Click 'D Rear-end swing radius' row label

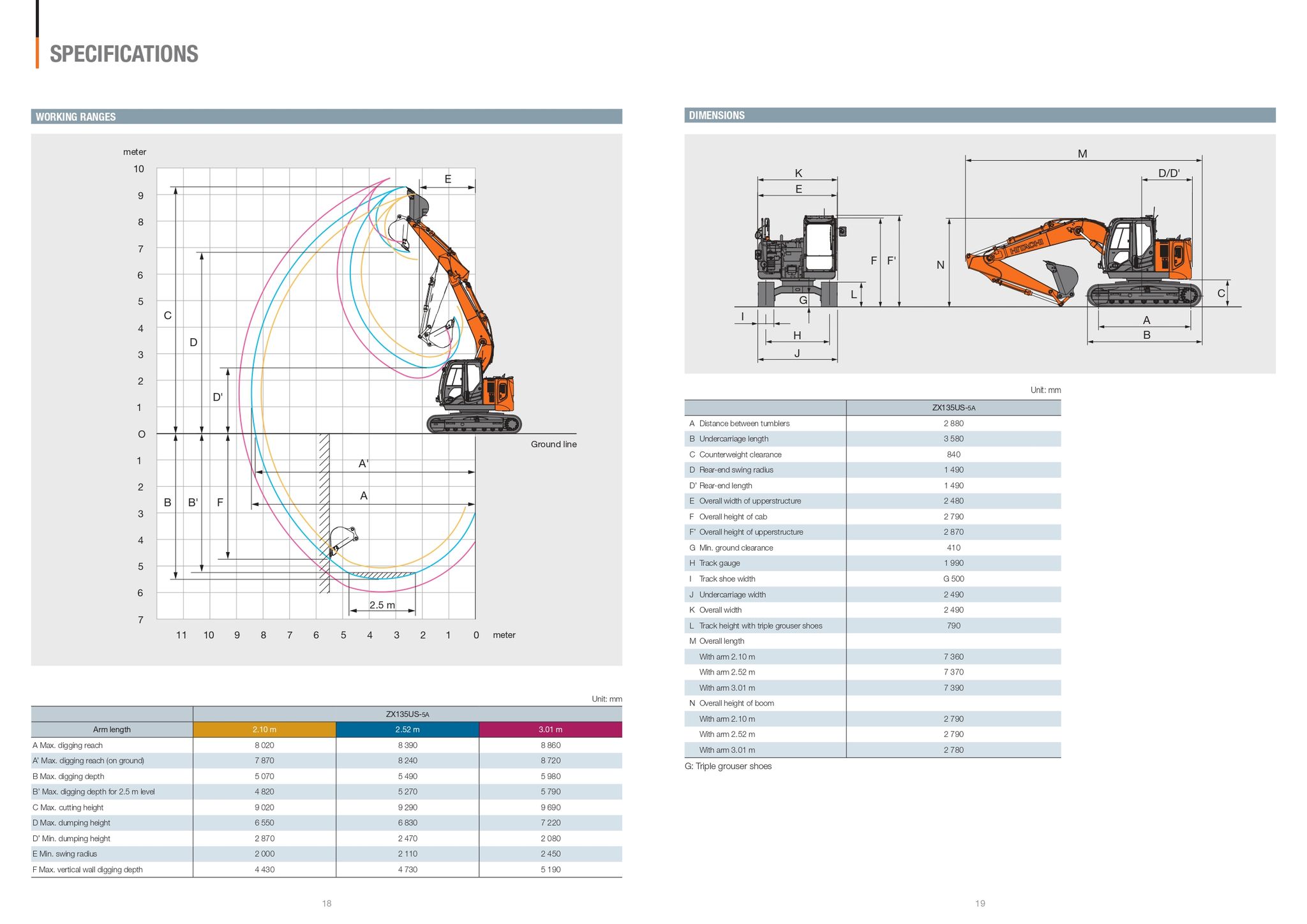tap(731, 470)
